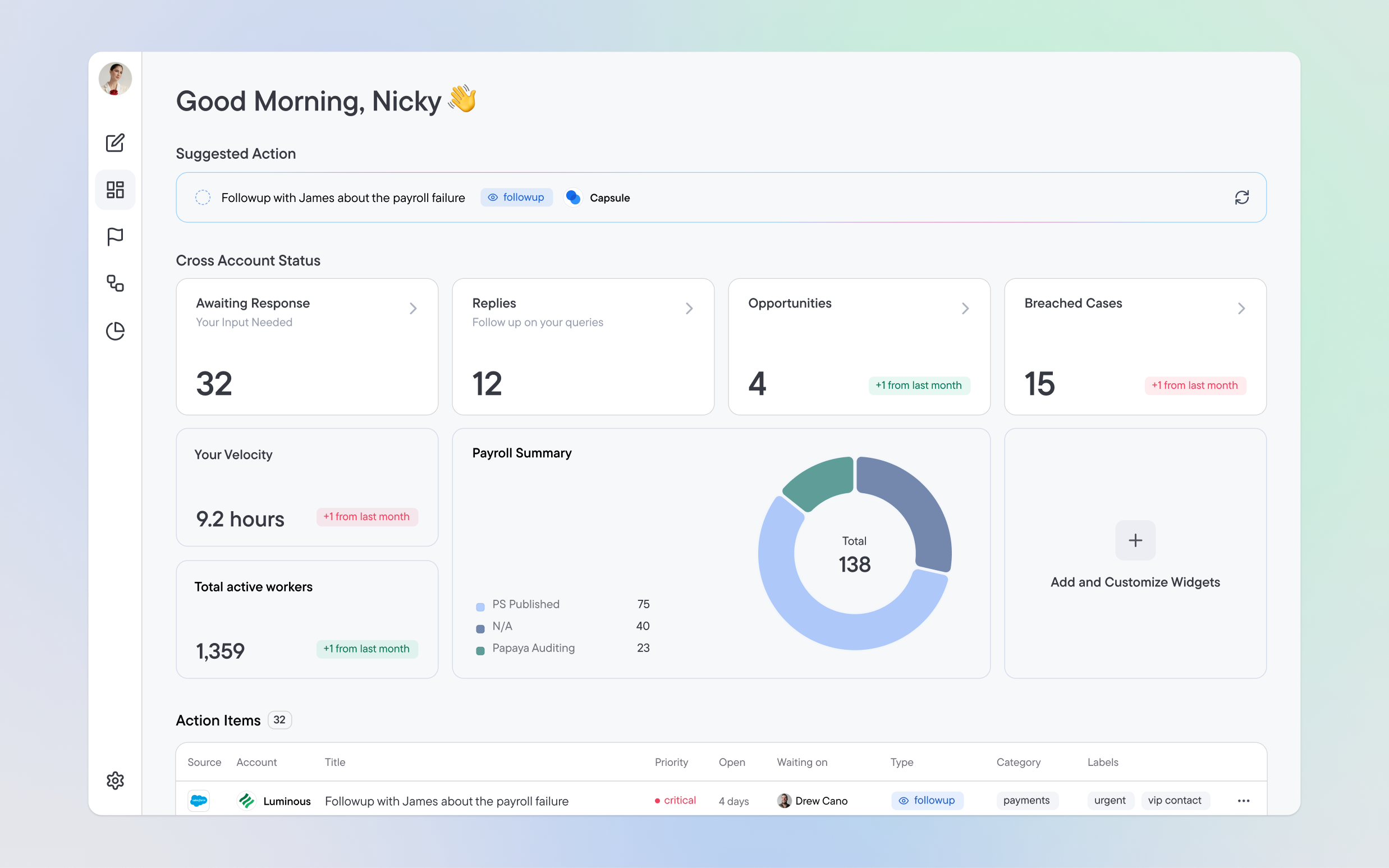Sort by the Priority column header
1389x868 pixels.
click(671, 763)
